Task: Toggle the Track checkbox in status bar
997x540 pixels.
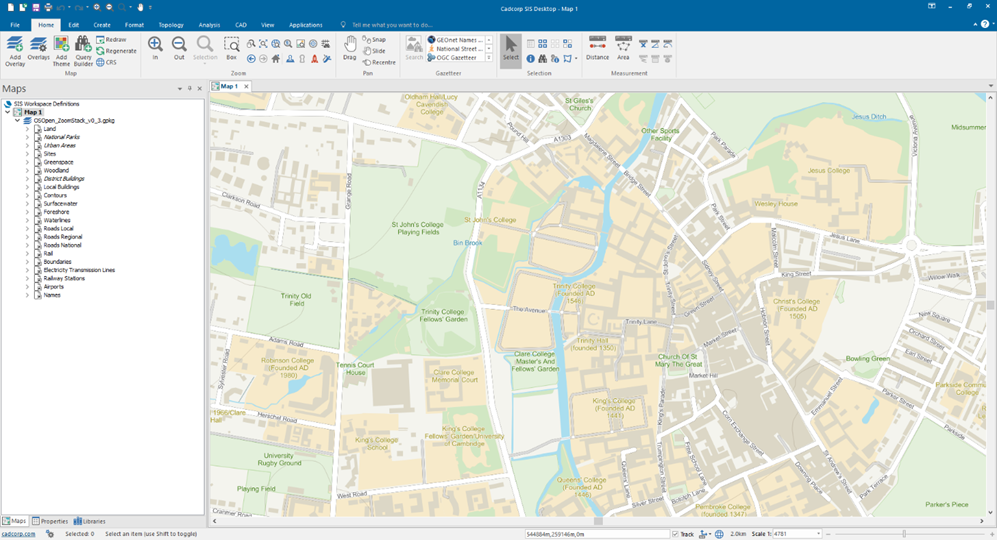Action: pos(675,534)
